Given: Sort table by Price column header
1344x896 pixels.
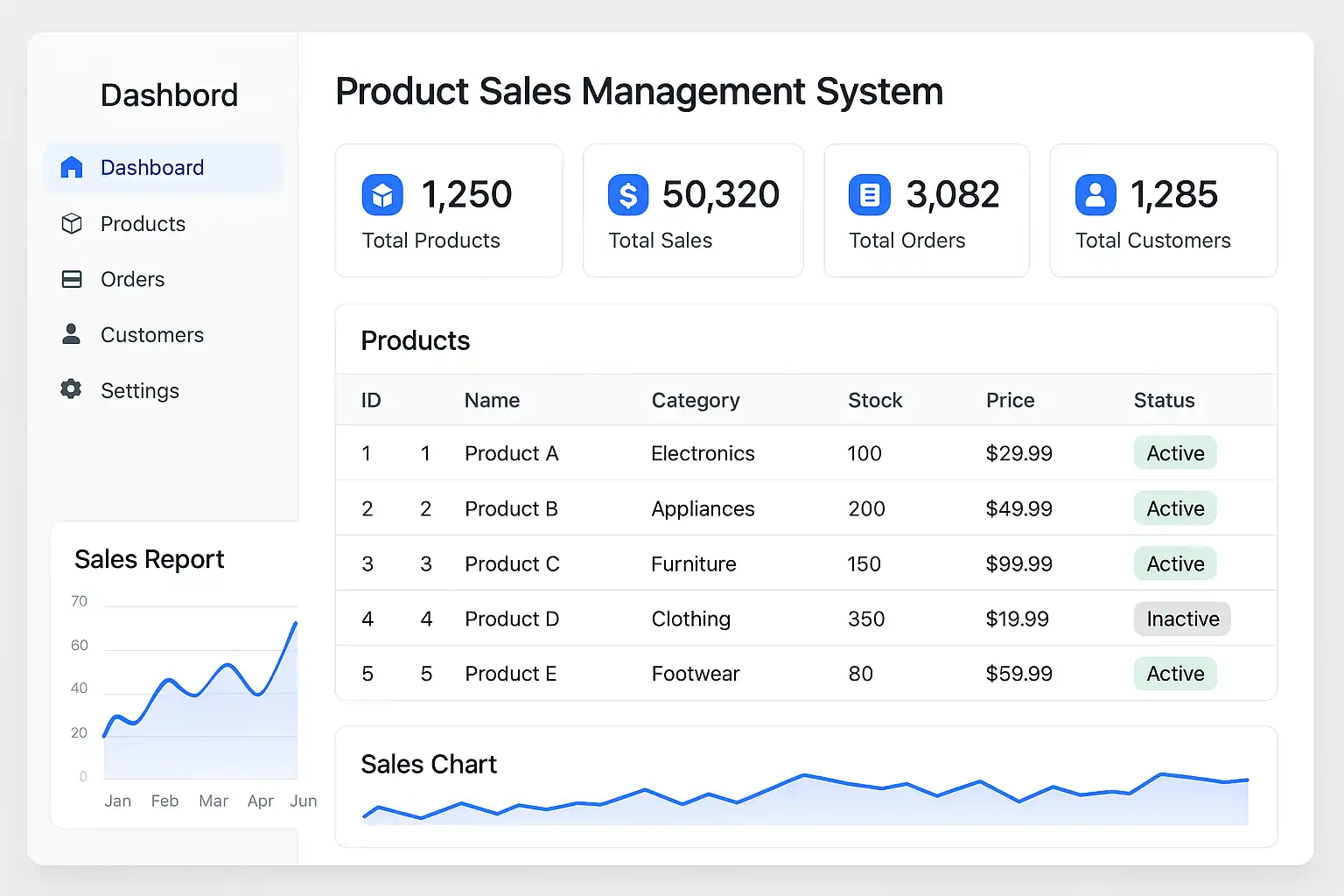Looking at the screenshot, I should (x=1010, y=401).
